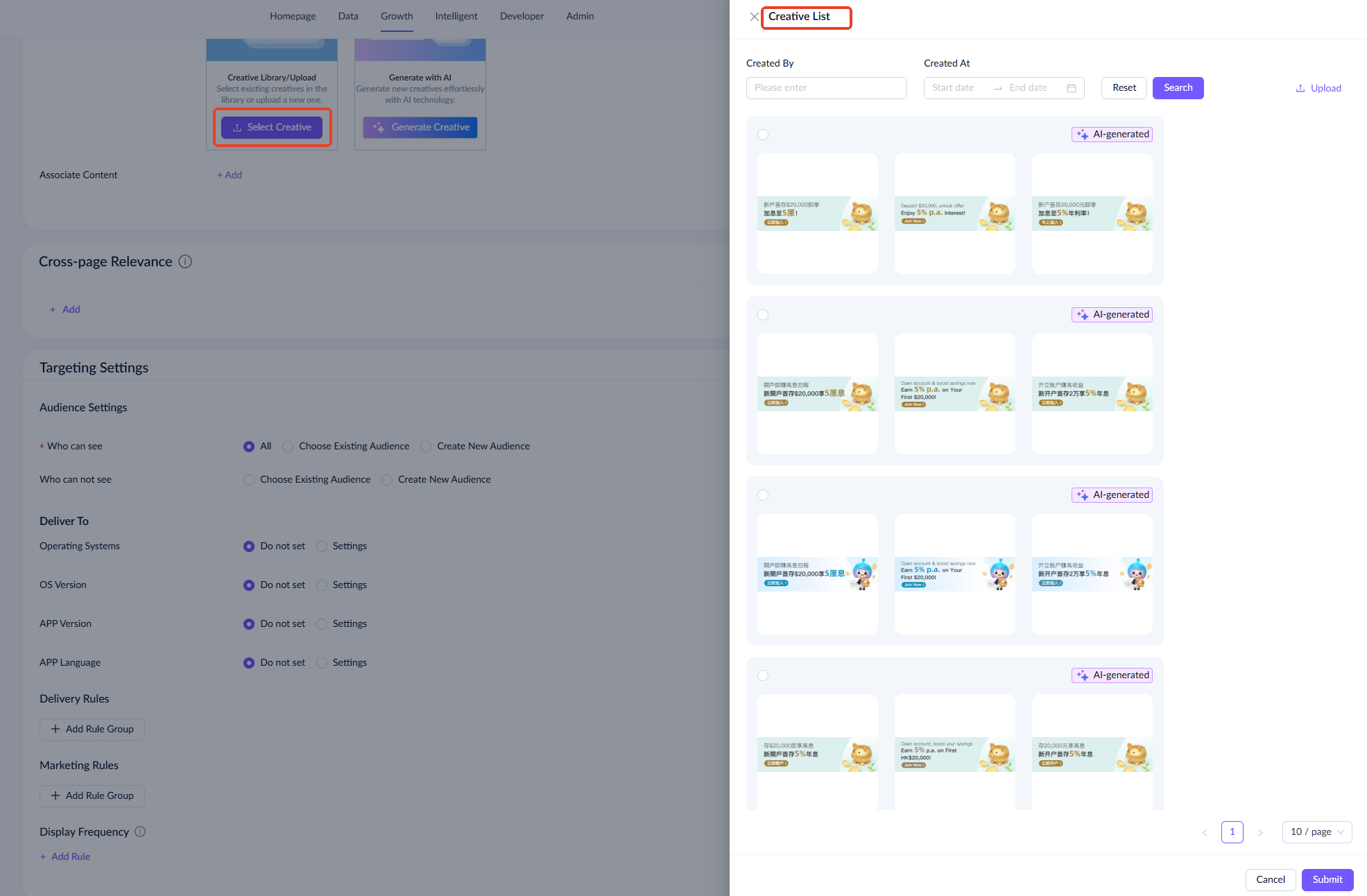Open the Growth tab
Viewport: 1367px width, 896px height.
coord(396,16)
